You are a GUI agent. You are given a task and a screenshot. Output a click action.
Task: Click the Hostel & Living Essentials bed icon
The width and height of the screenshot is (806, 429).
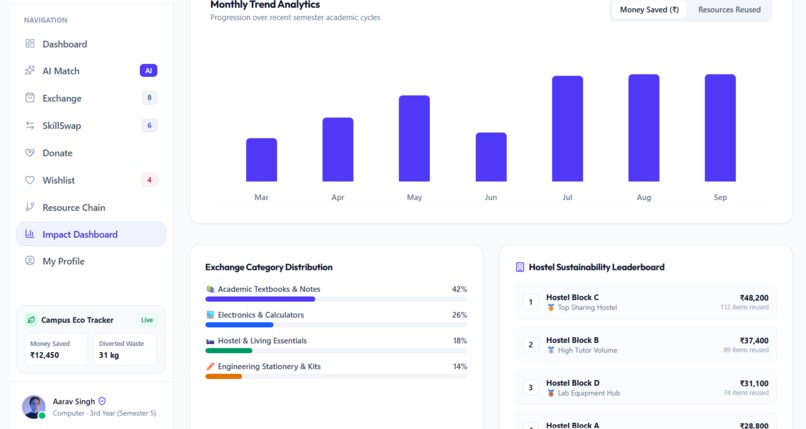point(210,341)
